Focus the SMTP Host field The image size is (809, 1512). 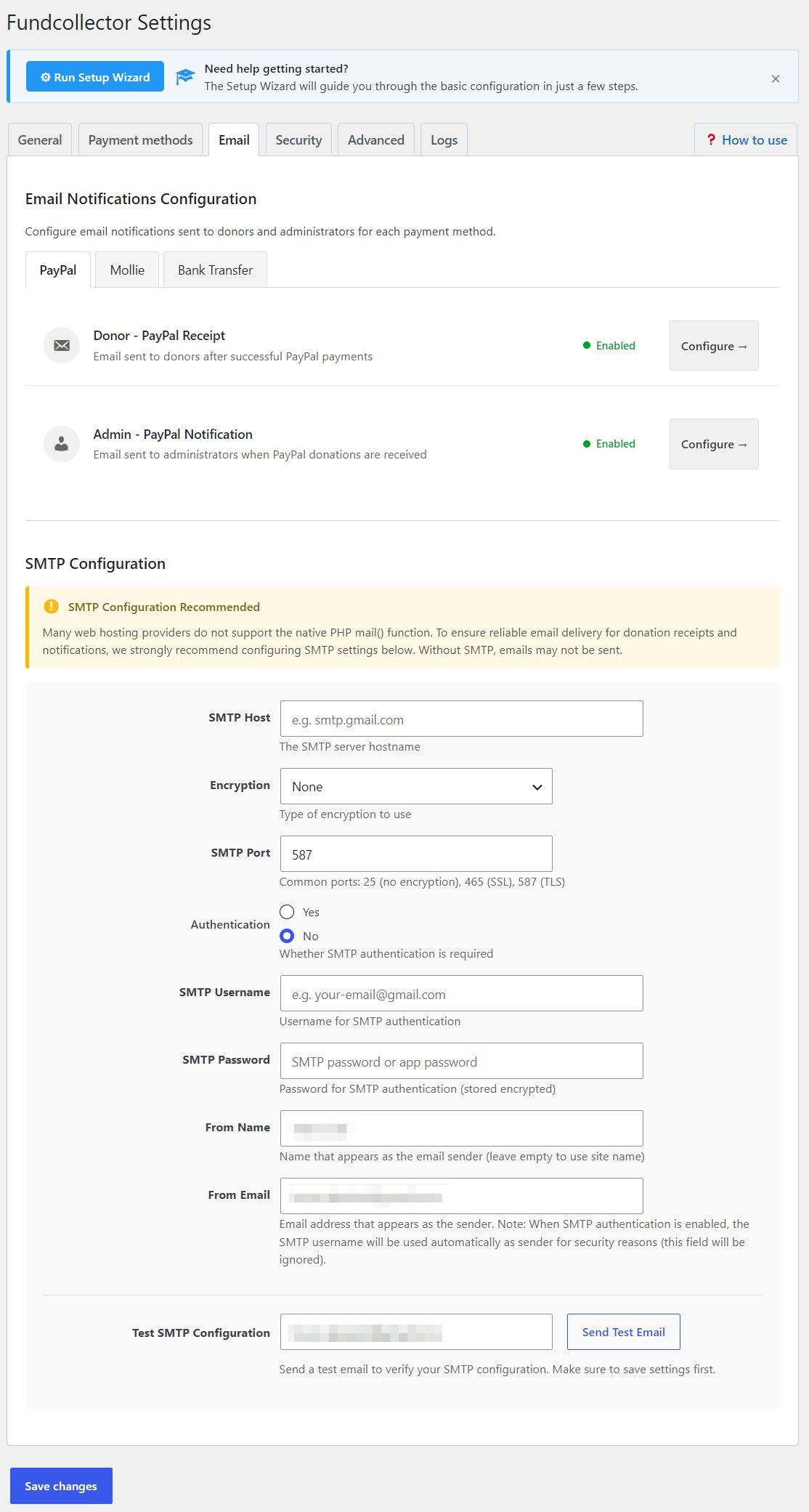click(462, 719)
